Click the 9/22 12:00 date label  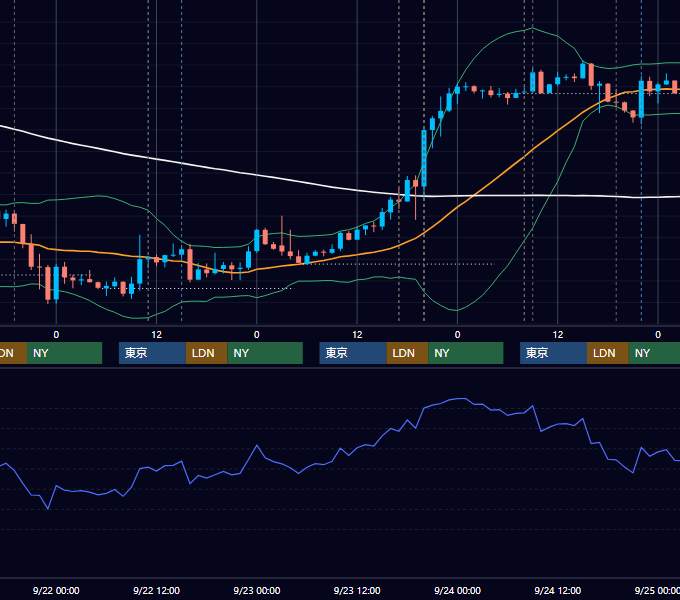point(156,590)
